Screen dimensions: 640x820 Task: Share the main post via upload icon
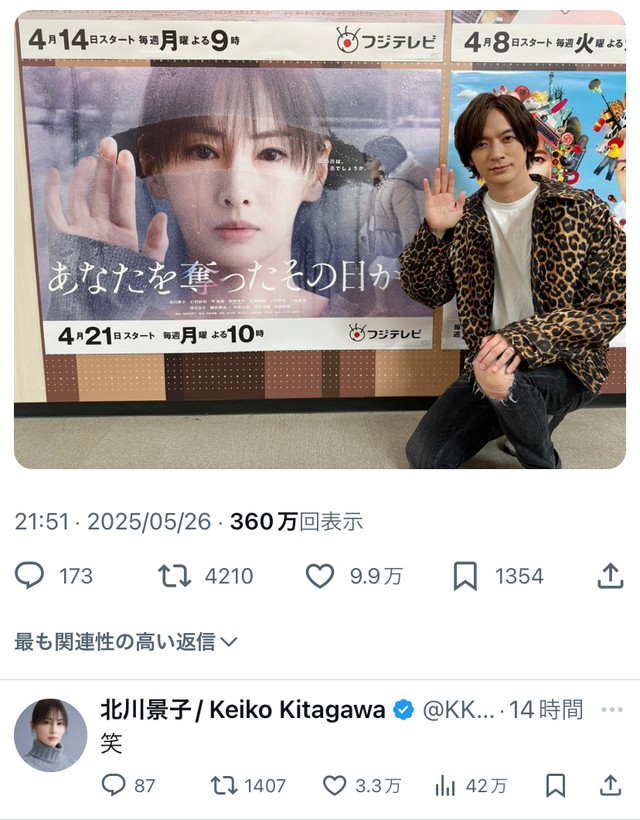(610, 576)
